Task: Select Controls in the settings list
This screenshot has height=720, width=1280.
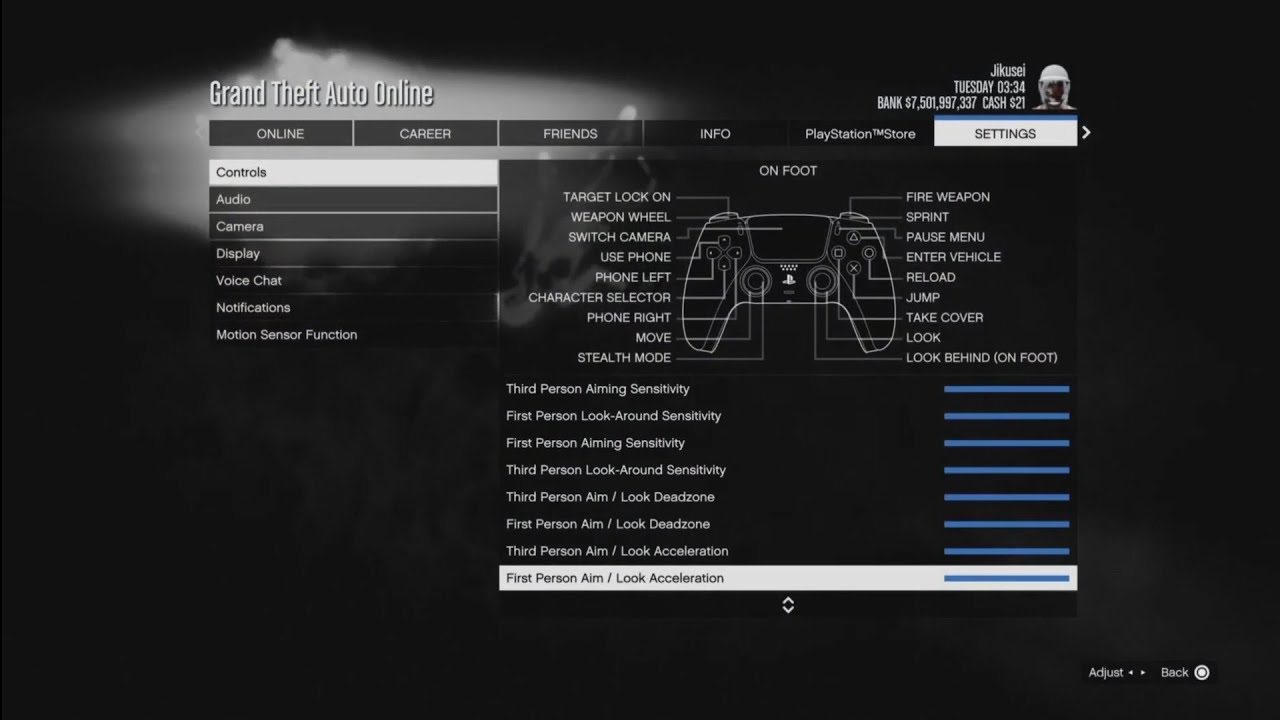Action: click(353, 172)
